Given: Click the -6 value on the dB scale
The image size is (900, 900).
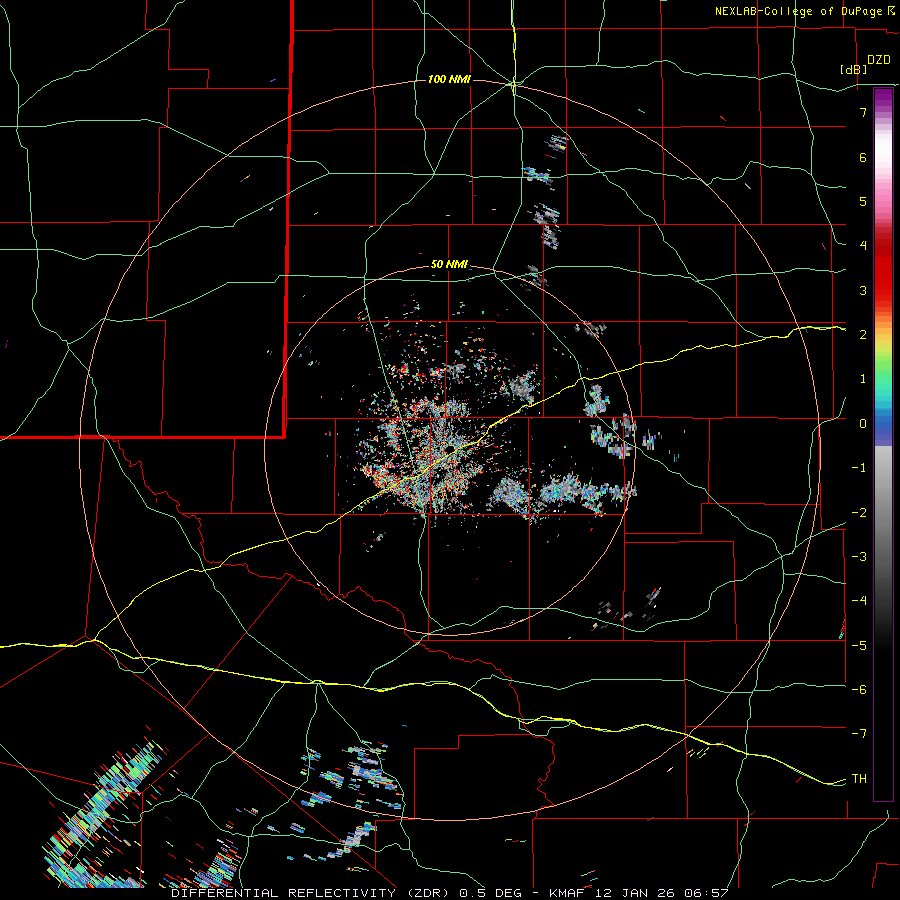Looking at the screenshot, I should (x=859, y=690).
